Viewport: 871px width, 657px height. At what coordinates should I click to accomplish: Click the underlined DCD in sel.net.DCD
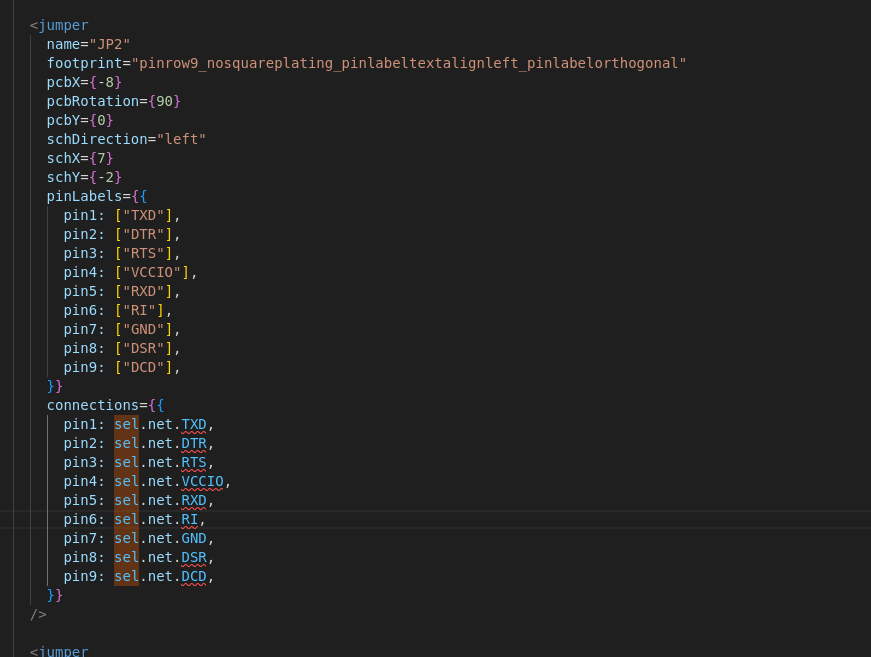click(x=194, y=576)
